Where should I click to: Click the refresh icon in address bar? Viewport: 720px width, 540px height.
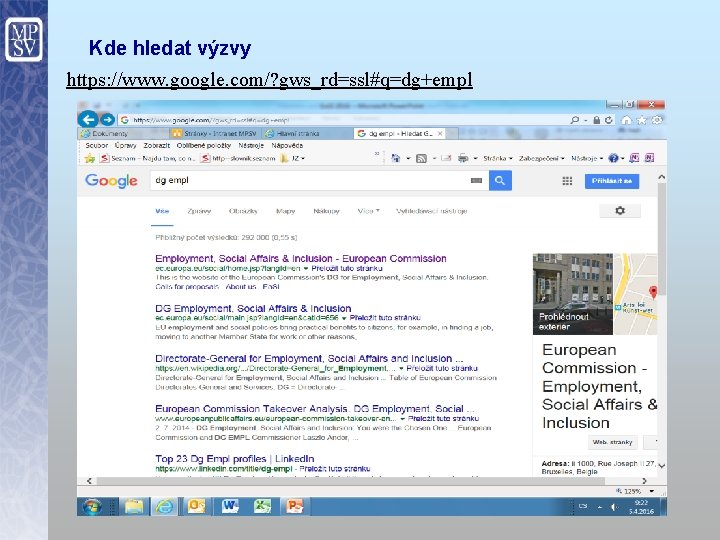(x=609, y=120)
